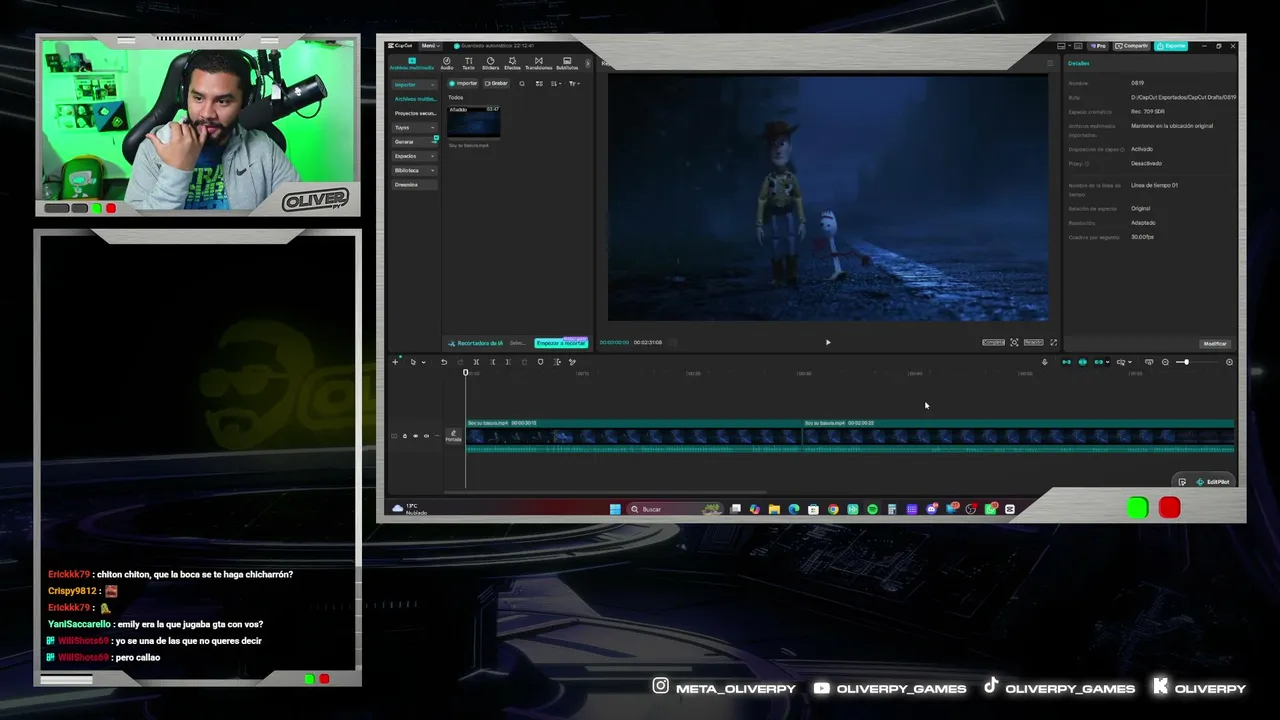Viewport: 1280px width, 720px height.
Task: Click the preview Relación aspect button
Action: pyautogui.click(x=1033, y=342)
